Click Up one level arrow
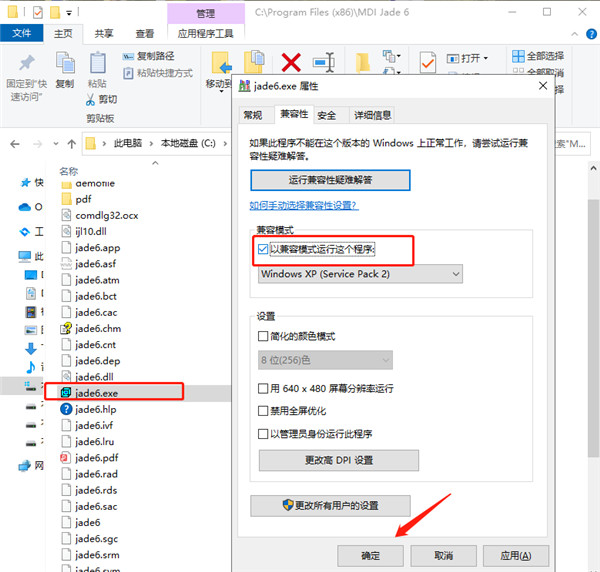This screenshot has height=572, width=600. tap(72, 144)
